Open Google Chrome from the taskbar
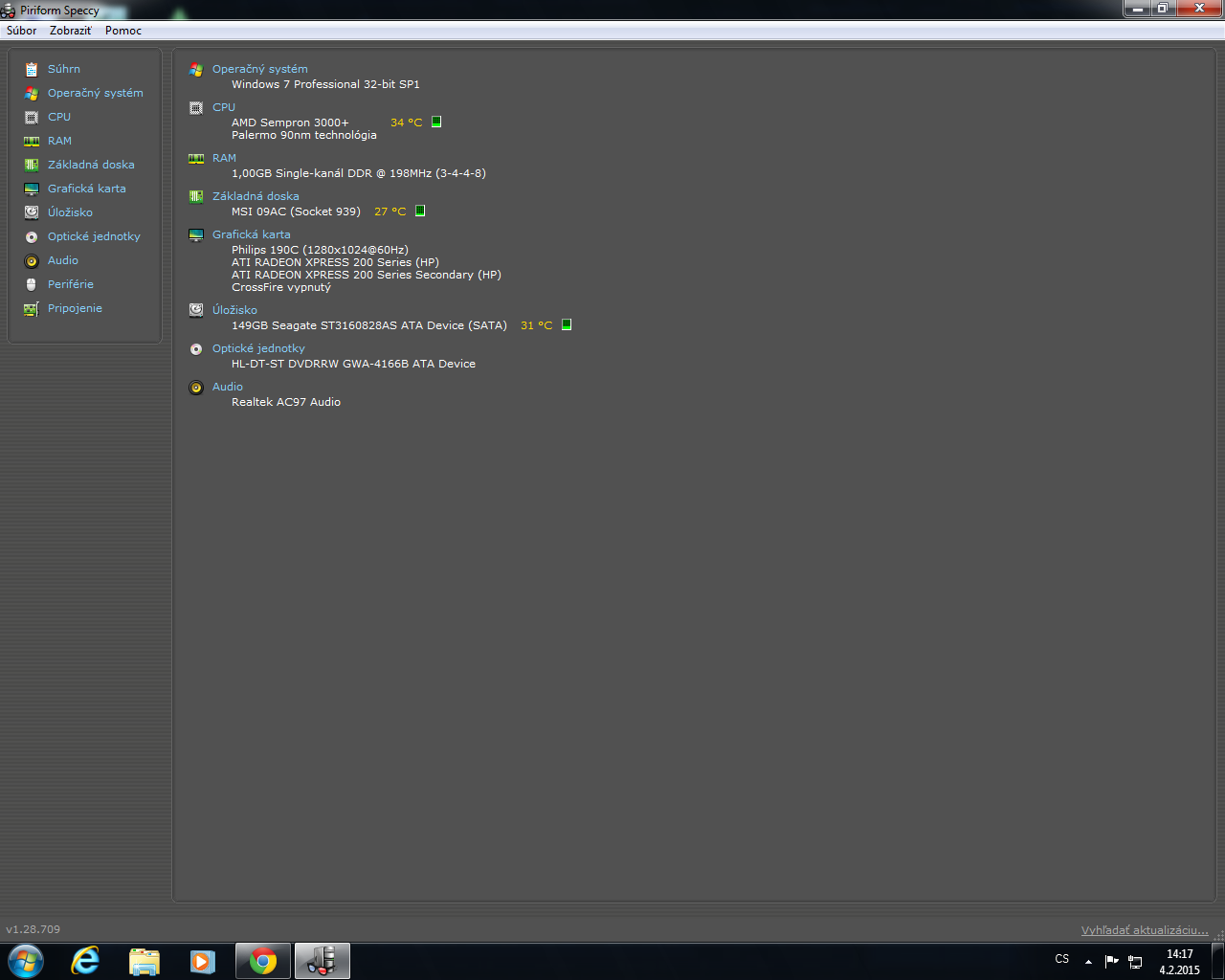Viewport: 1225px width, 980px height. coord(263,961)
